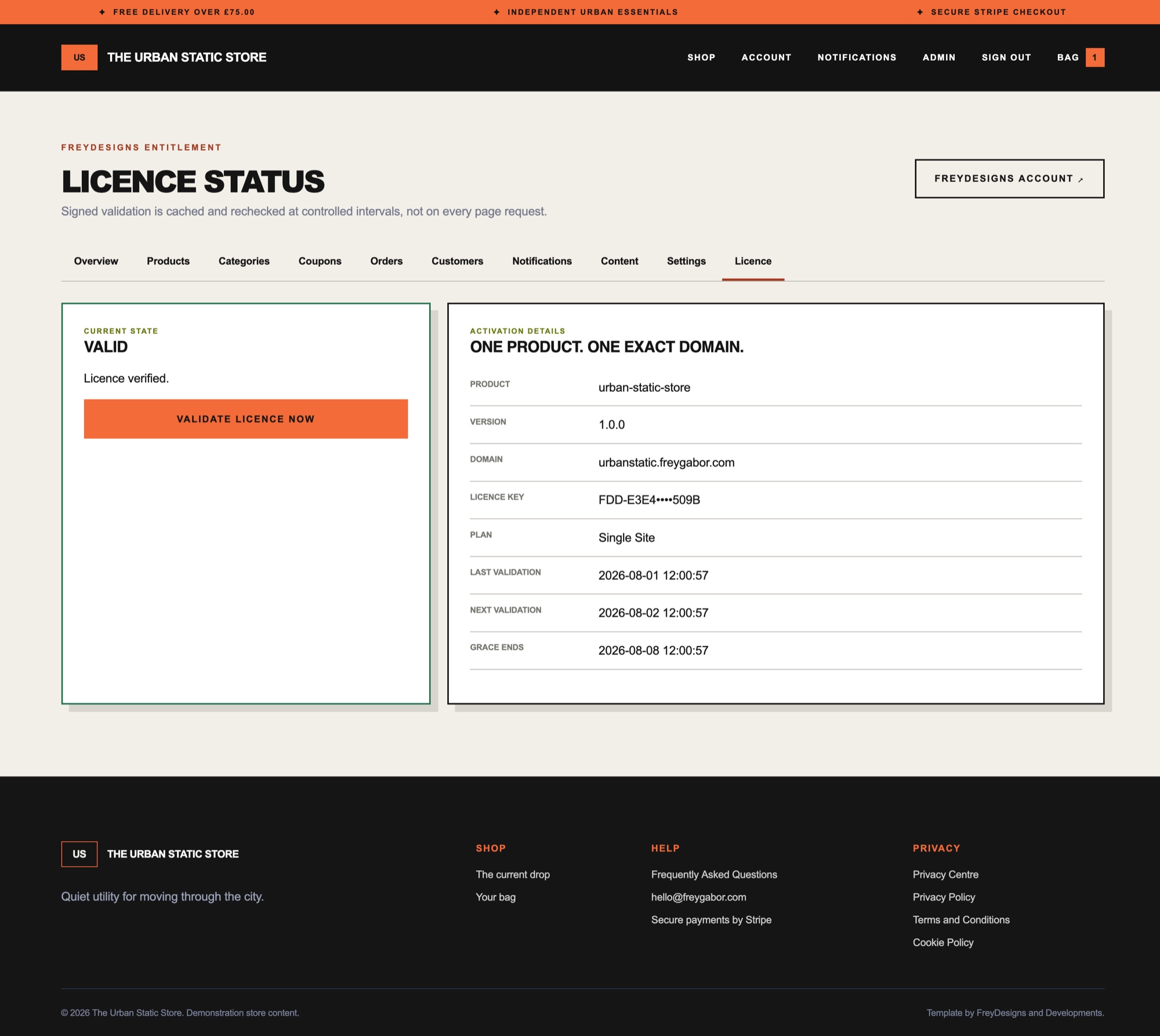Switch to the Overview tab

click(x=96, y=261)
